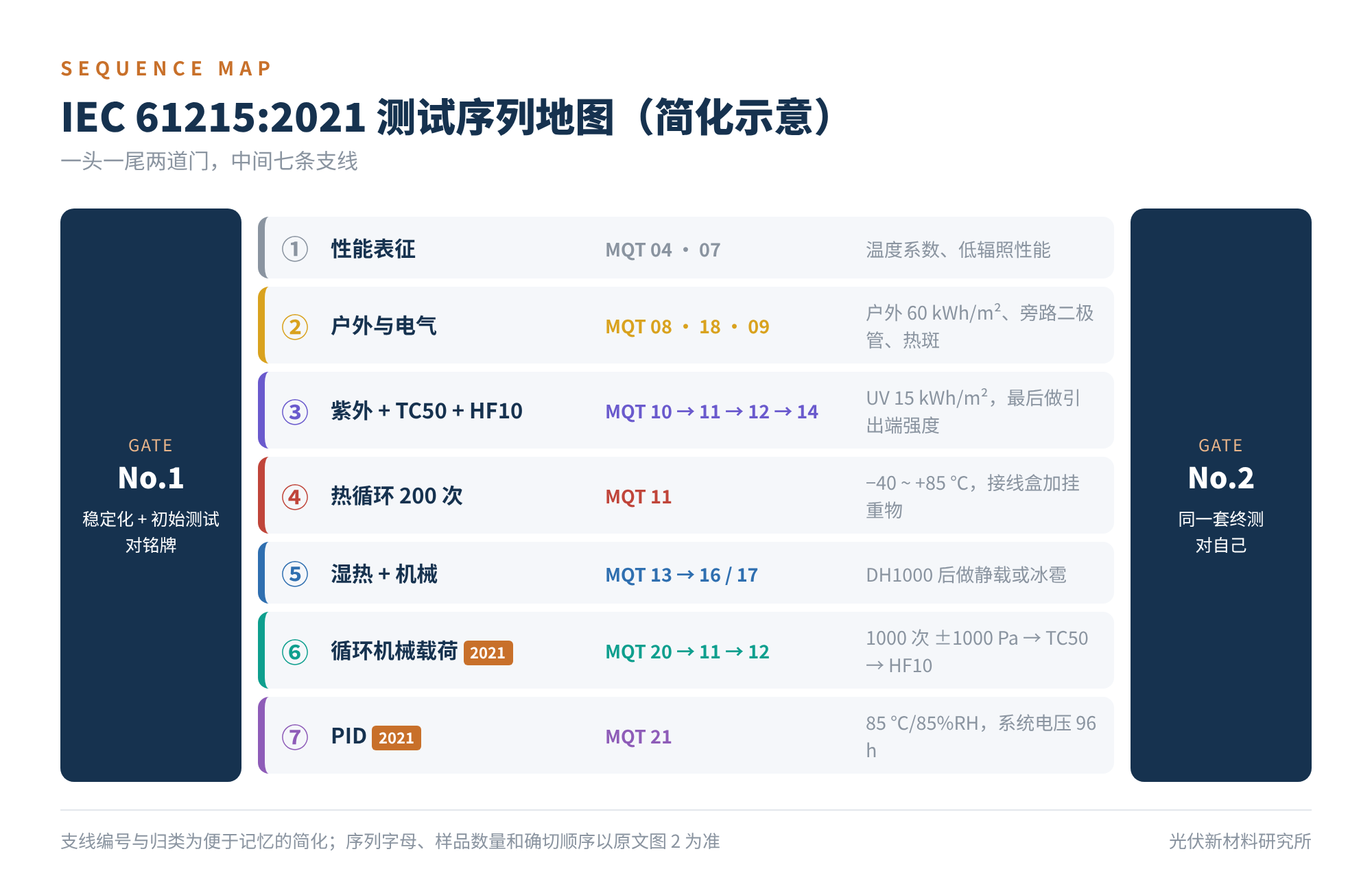Click the circled number 6 icon

point(295,652)
